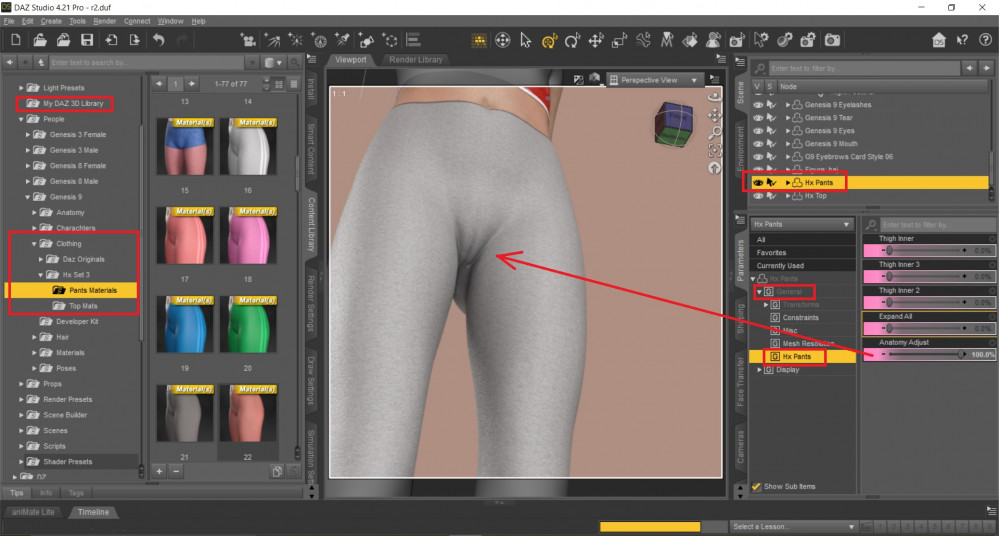Expand Genesis 3 Female folder
1000x536 pixels.
pyautogui.click(x=28, y=135)
